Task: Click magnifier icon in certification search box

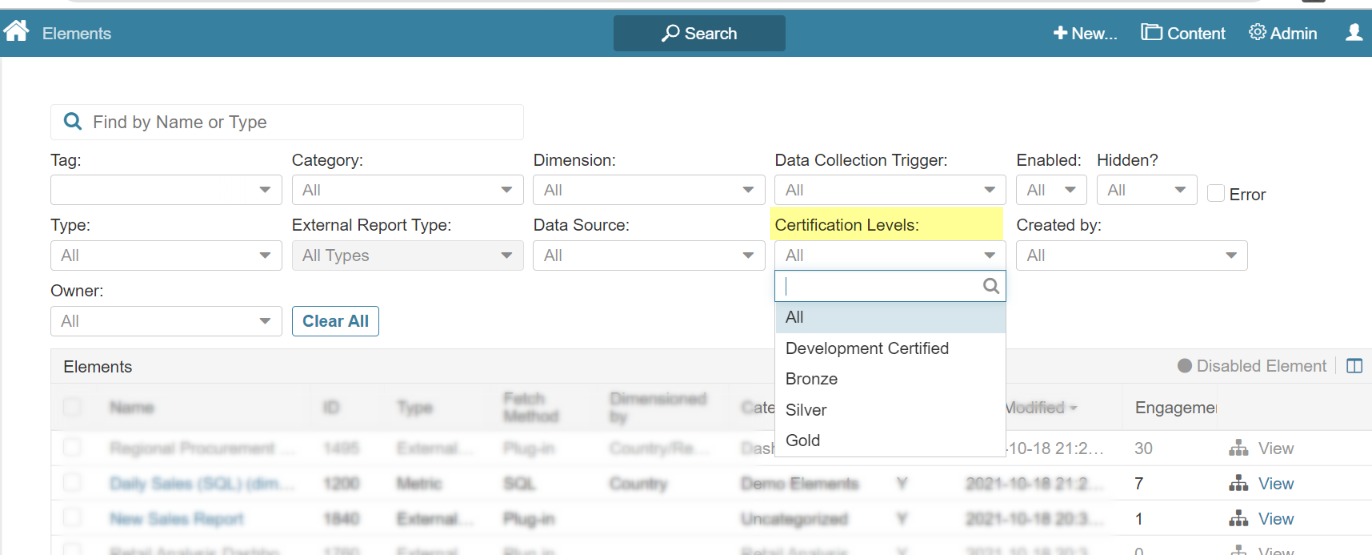Action: (x=991, y=286)
